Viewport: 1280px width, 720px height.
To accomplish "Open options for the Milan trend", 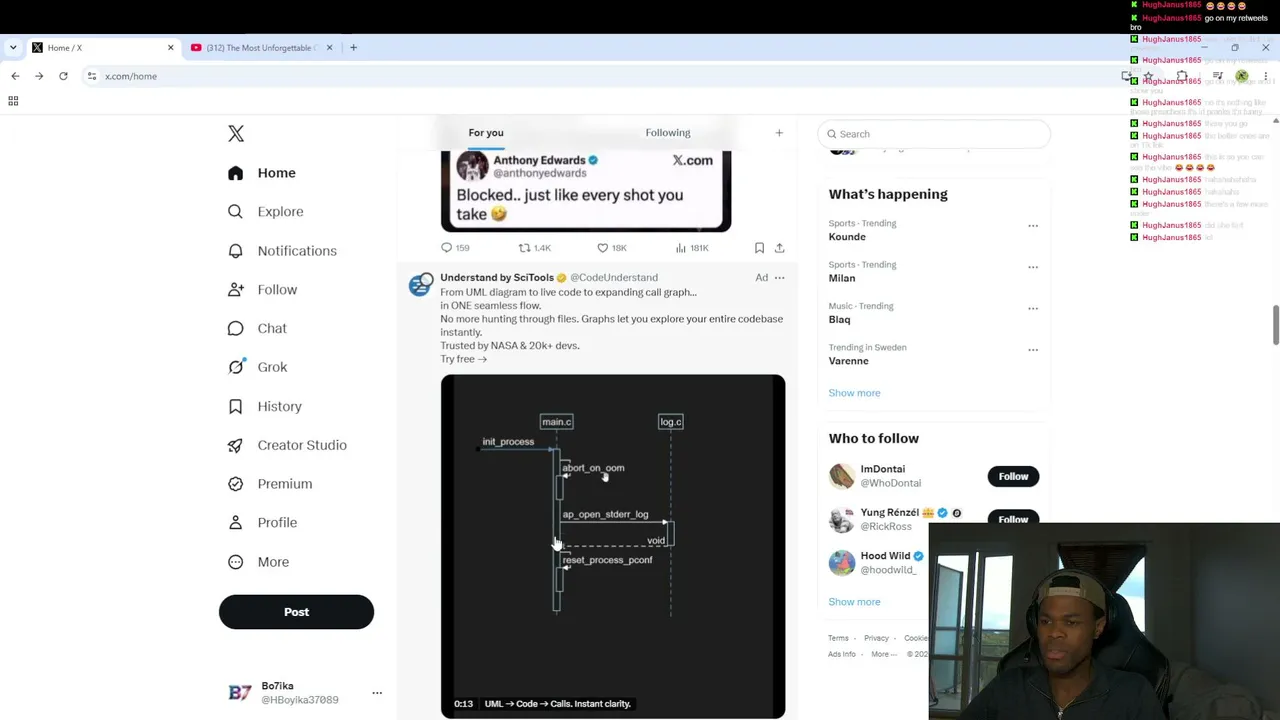I will (1033, 267).
